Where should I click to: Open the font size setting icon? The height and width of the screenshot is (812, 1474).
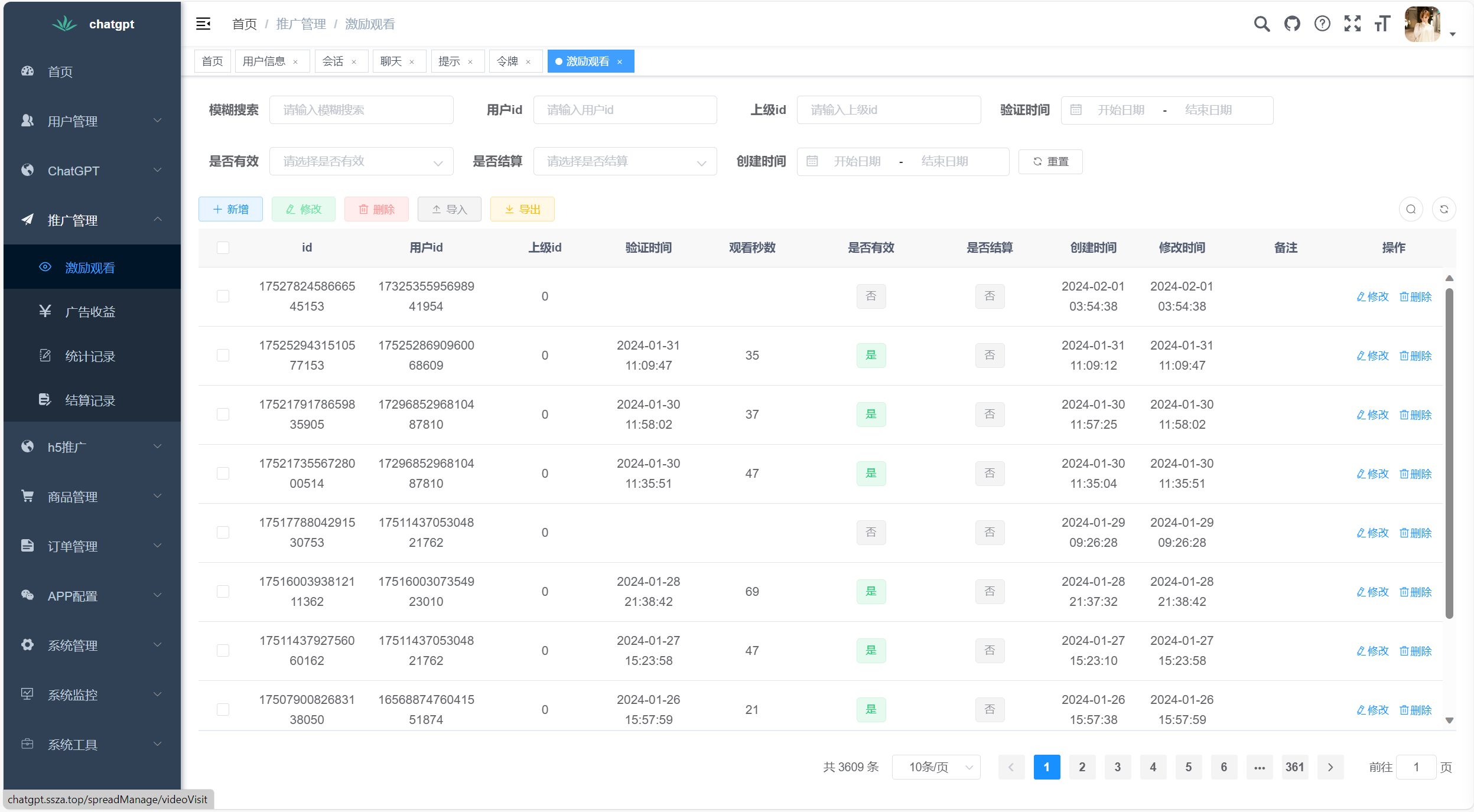[1382, 24]
